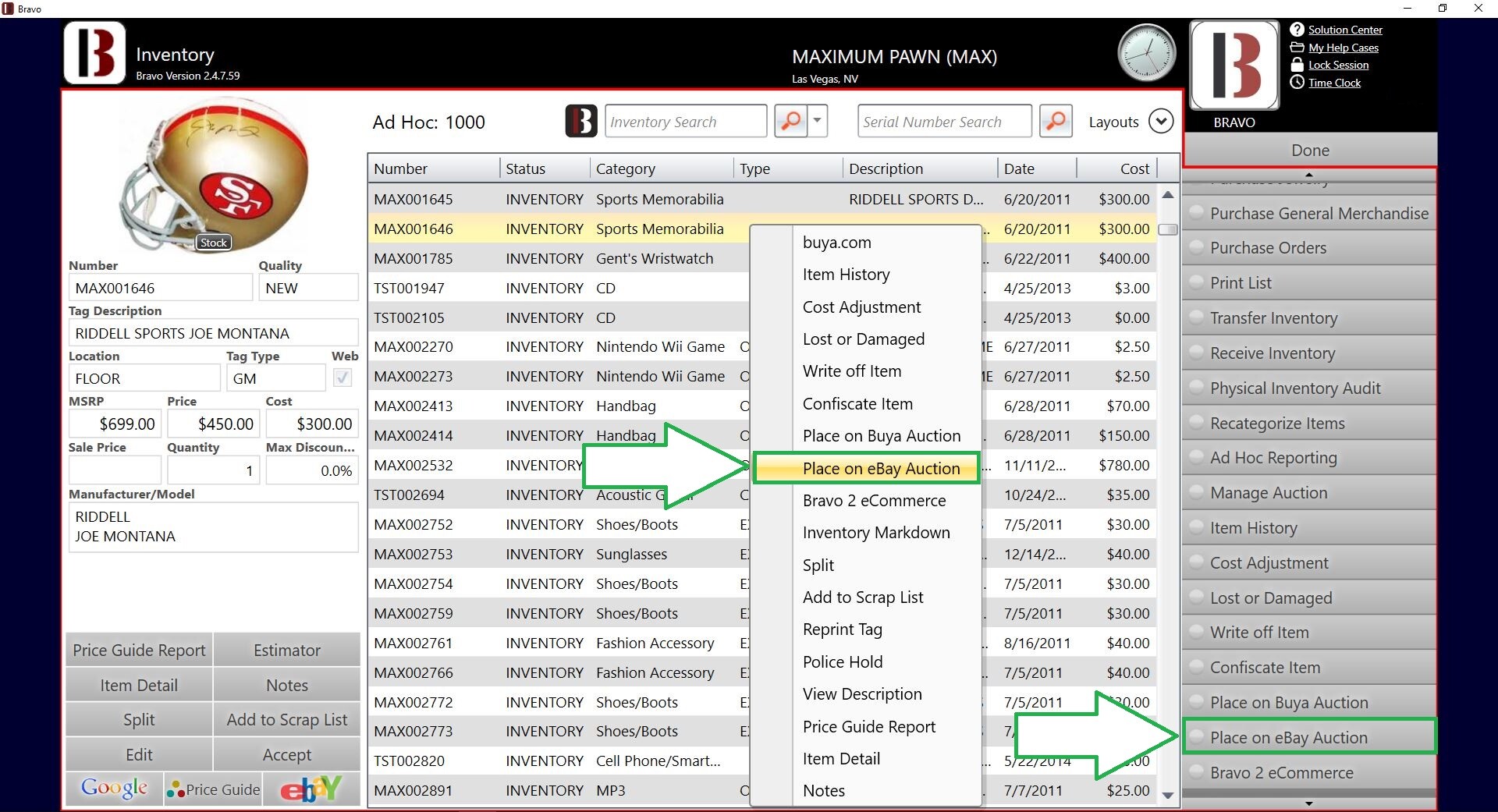Image resolution: width=1498 pixels, height=812 pixels.
Task: Click the Time Clock icon
Action: 1297,83
